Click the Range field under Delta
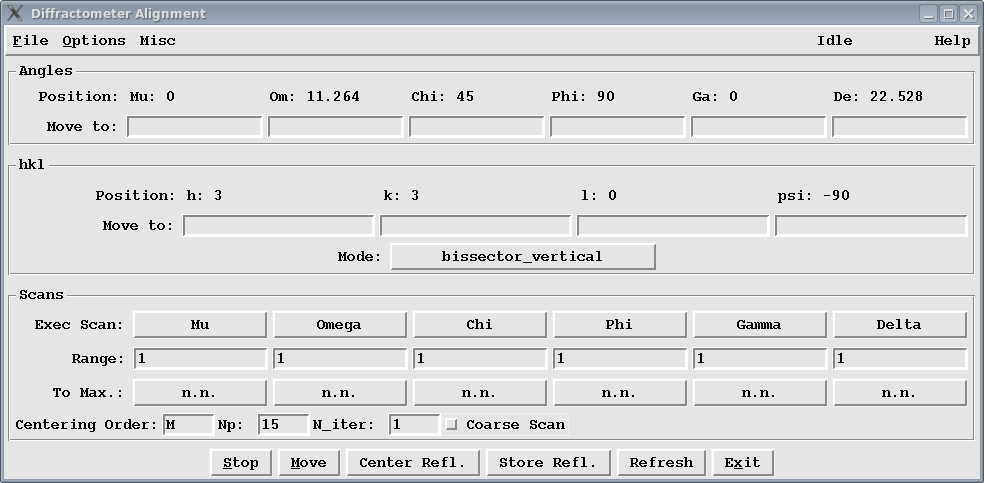Image resolution: width=984 pixels, height=483 pixels. click(x=900, y=359)
